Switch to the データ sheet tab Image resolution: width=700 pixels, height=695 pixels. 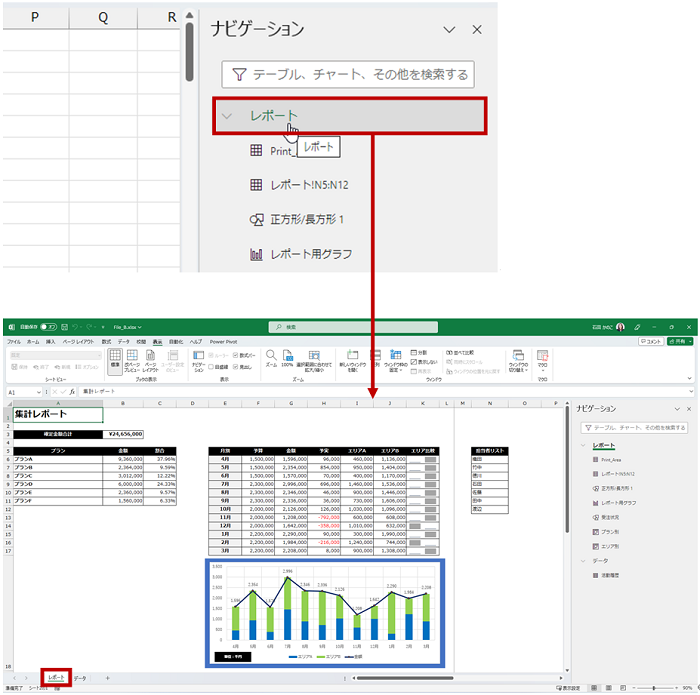80,678
